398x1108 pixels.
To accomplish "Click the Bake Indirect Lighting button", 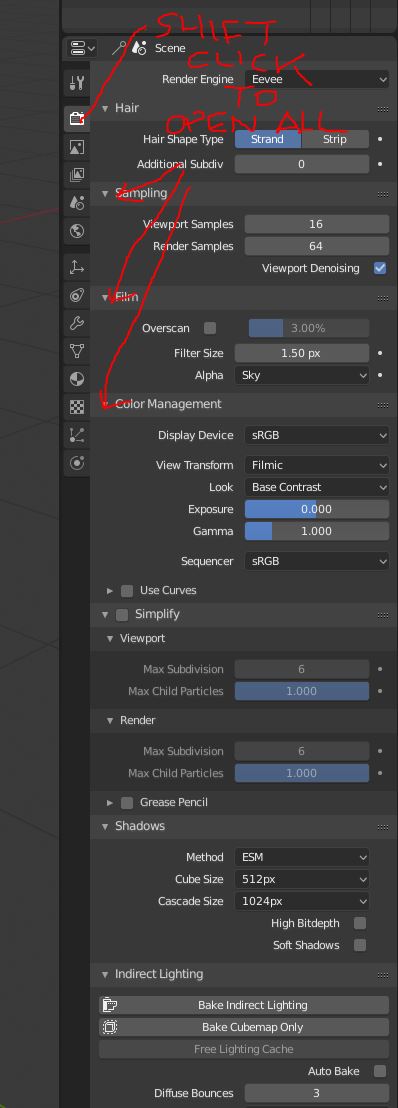I will point(244,1005).
